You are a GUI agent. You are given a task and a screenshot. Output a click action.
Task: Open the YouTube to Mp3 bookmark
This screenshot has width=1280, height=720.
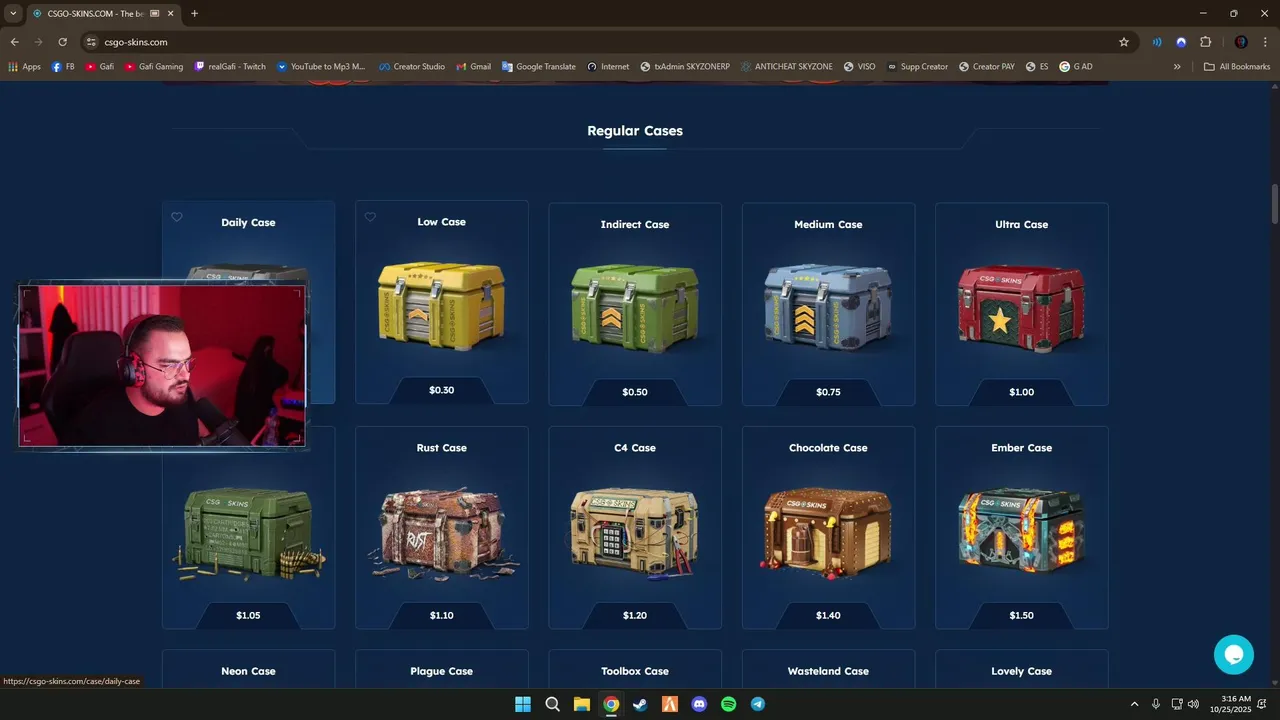click(321, 66)
